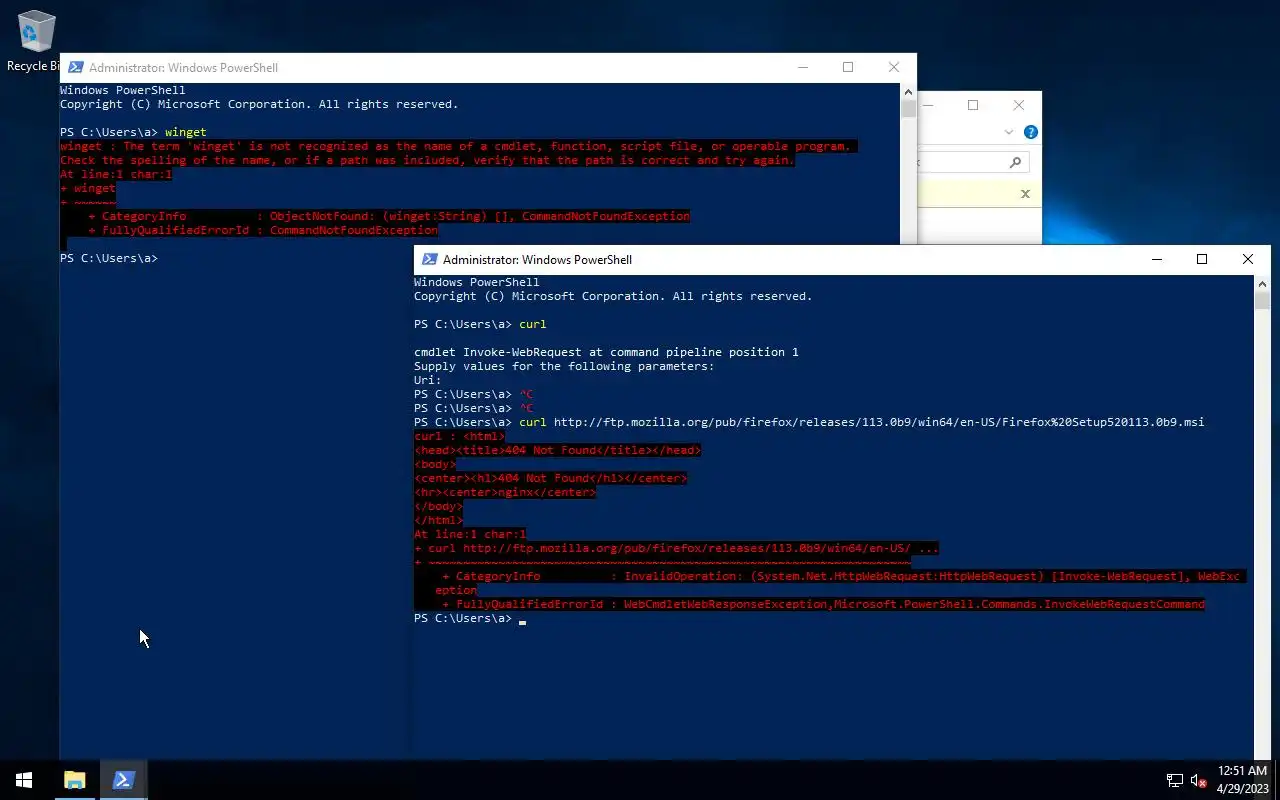Click the magnifier icon in Explorer search box
This screenshot has width=1280, height=800.
(1015, 162)
